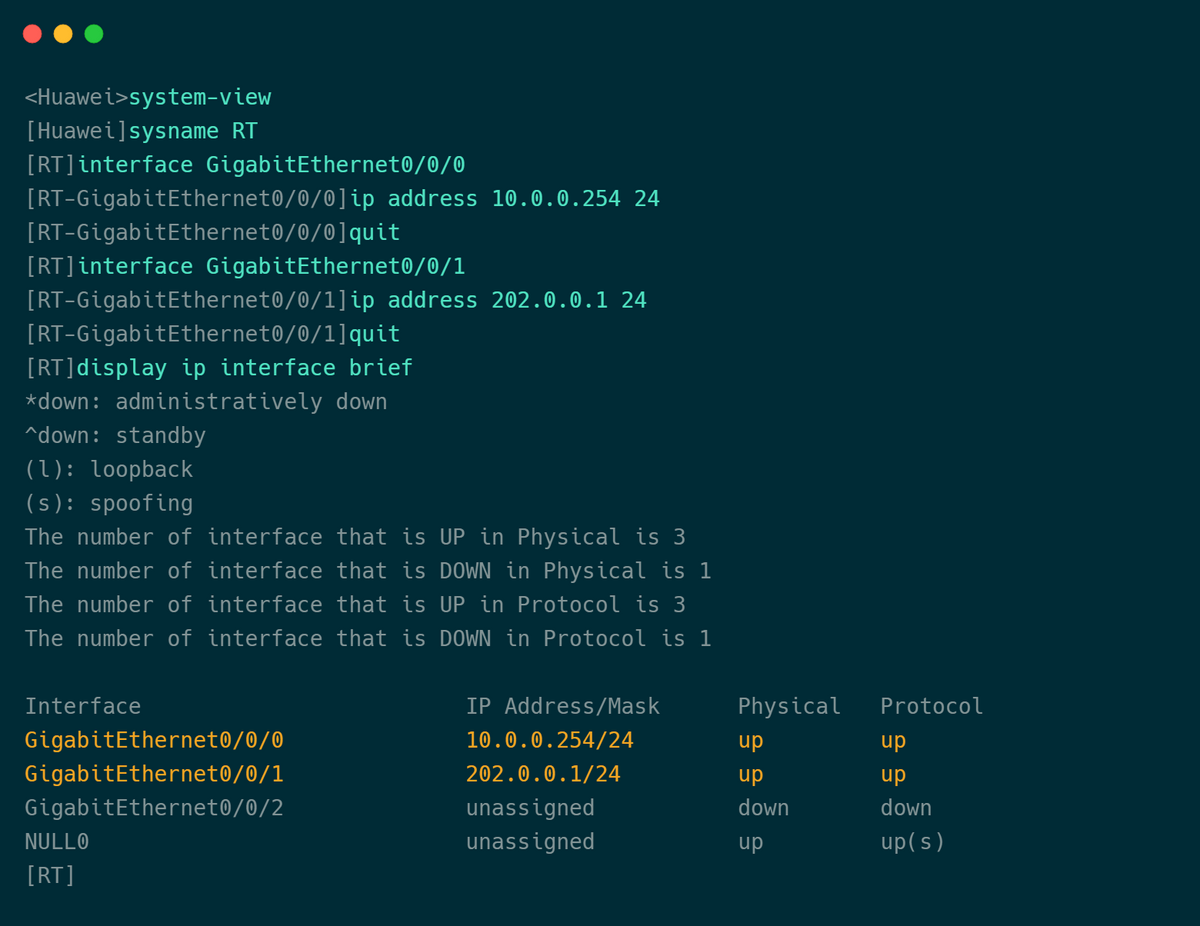
Task: Click the Physical column header
Action: pos(789,706)
